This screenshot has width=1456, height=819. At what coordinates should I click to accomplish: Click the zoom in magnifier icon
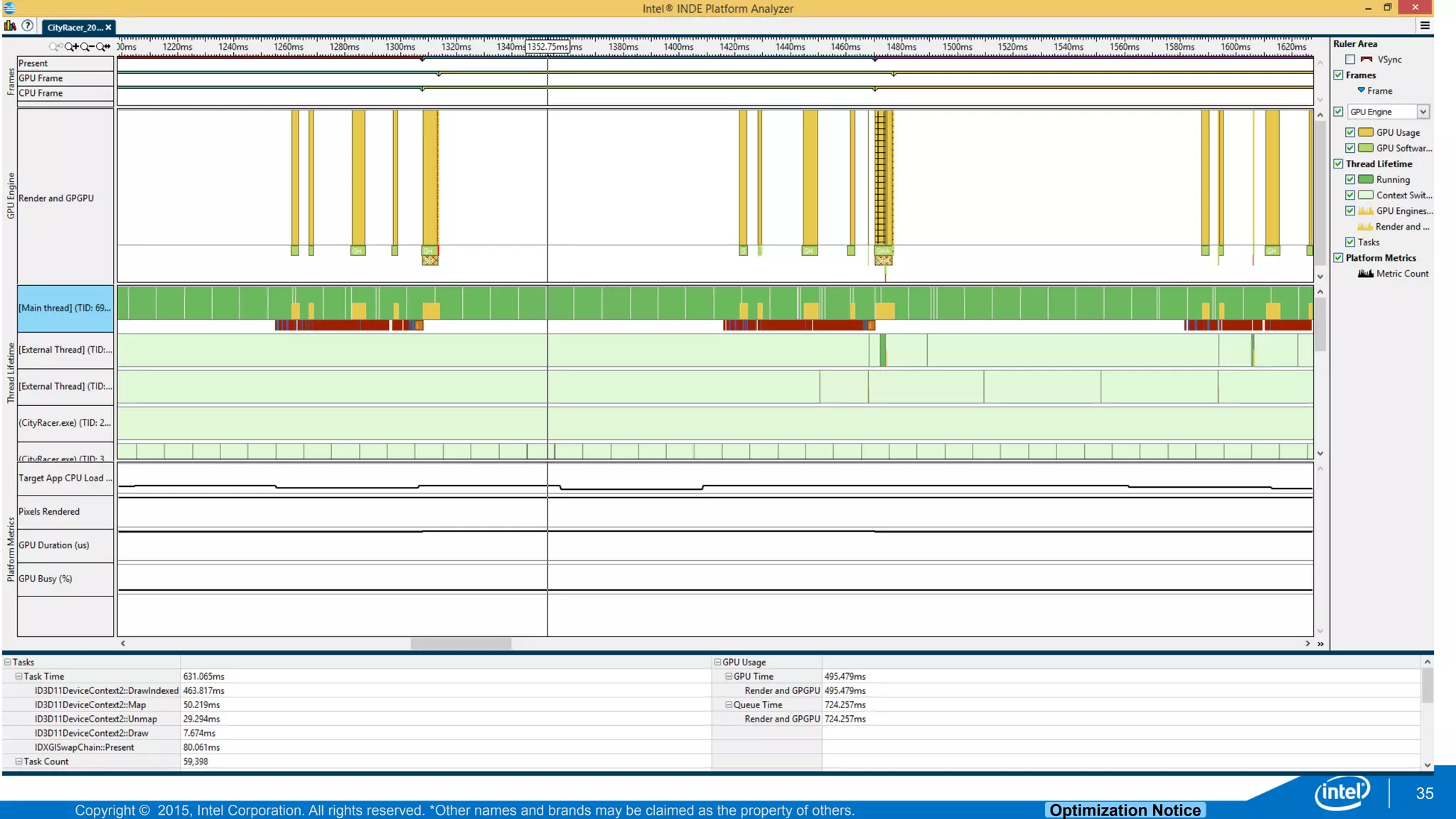coord(71,47)
